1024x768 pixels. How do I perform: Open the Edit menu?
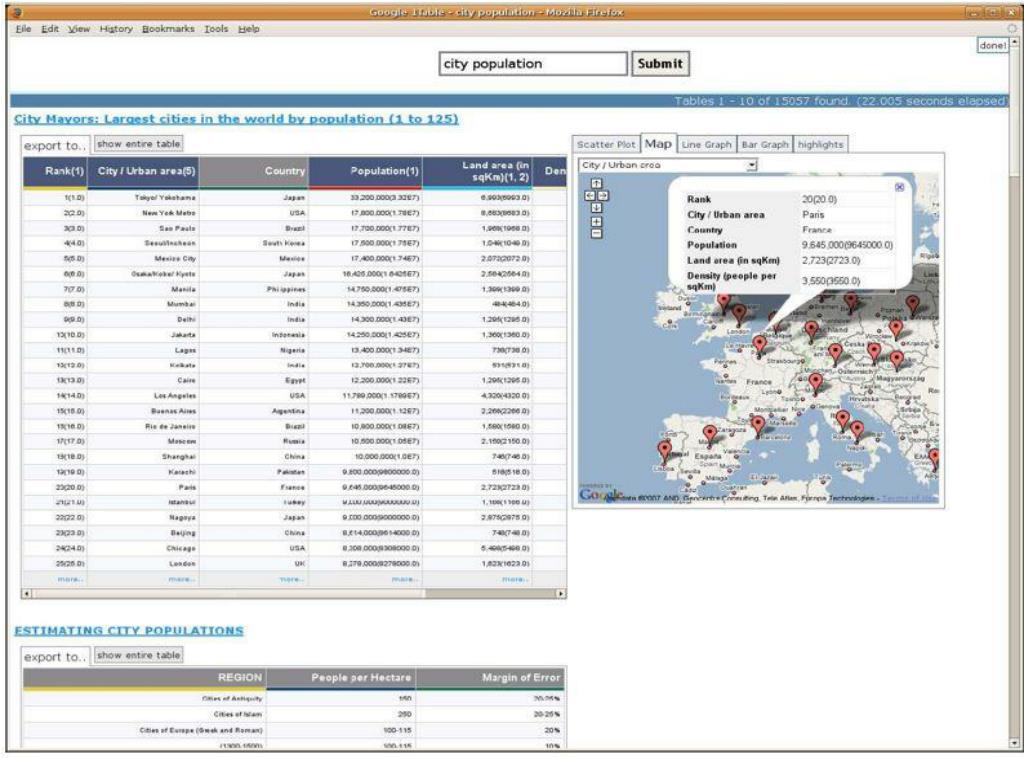(x=50, y=29)
